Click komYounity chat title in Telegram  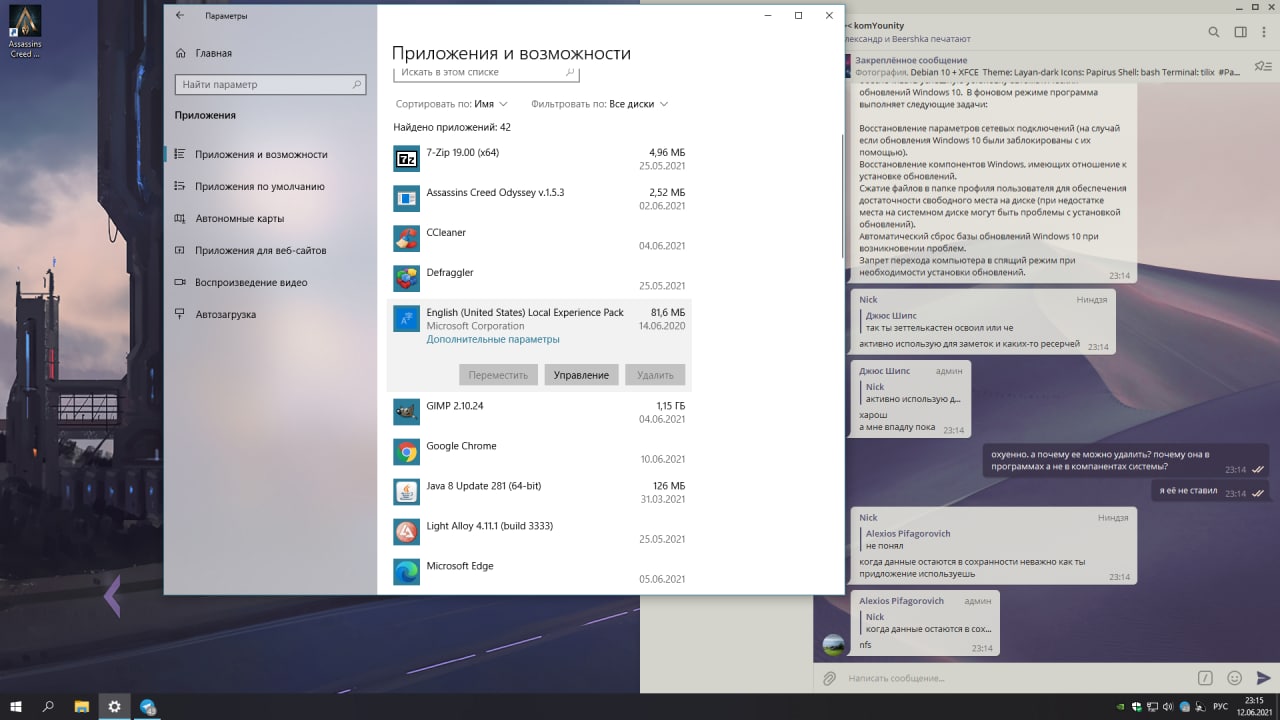click(877, 25)
